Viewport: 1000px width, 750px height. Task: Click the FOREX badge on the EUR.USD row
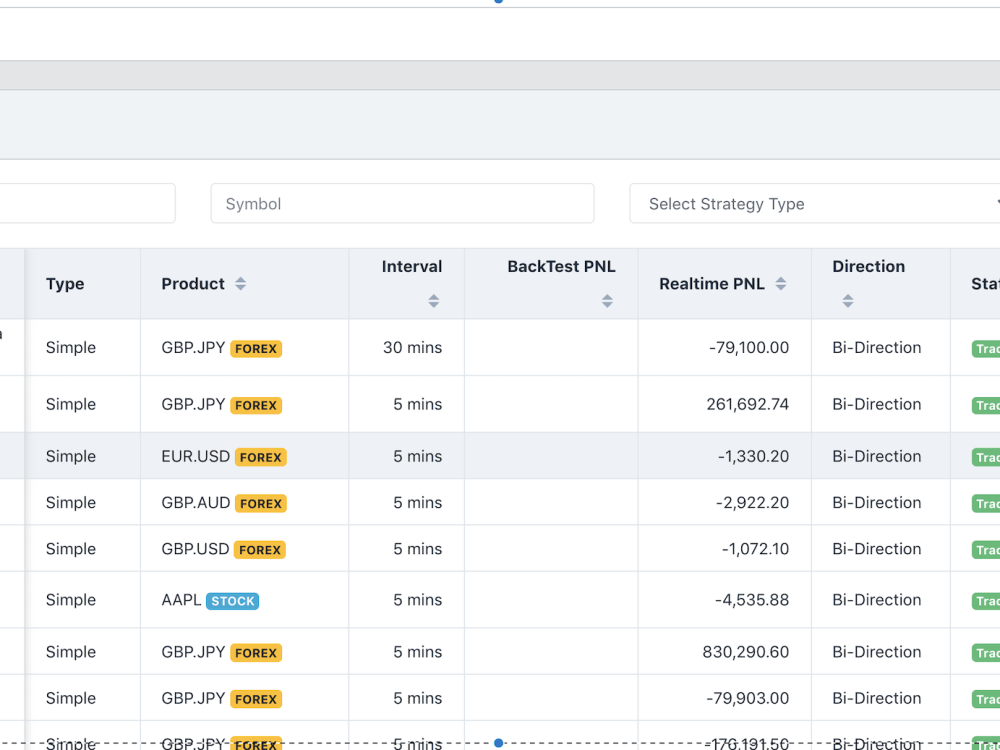(260, 457)
